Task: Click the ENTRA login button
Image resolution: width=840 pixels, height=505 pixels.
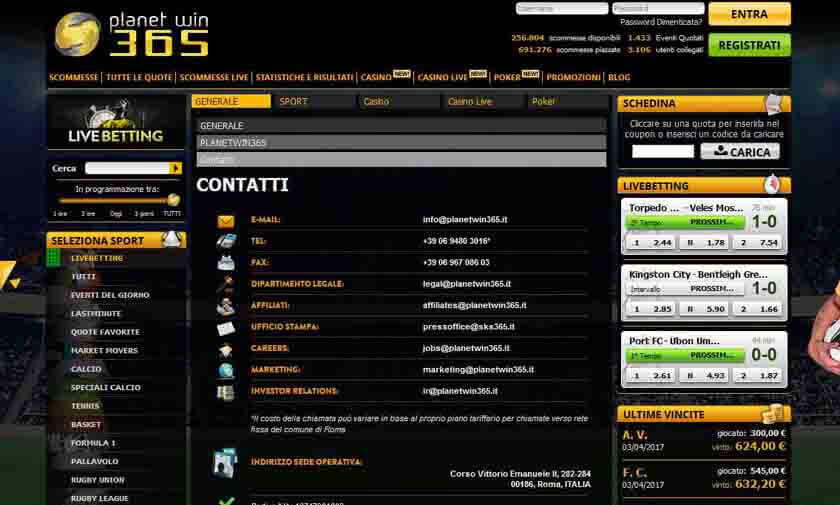Action: [749, 14]
